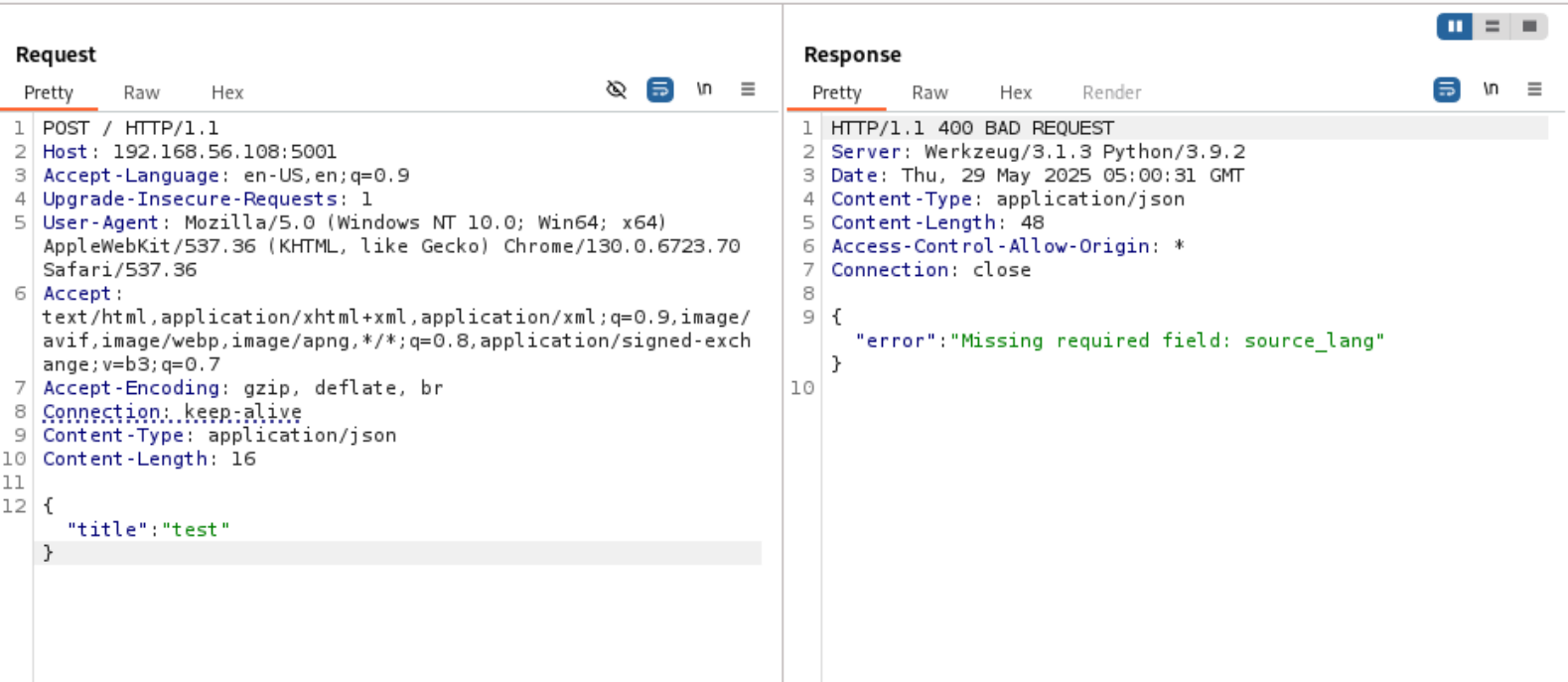Switch to Response Raw tab

[x=929, y=92]
